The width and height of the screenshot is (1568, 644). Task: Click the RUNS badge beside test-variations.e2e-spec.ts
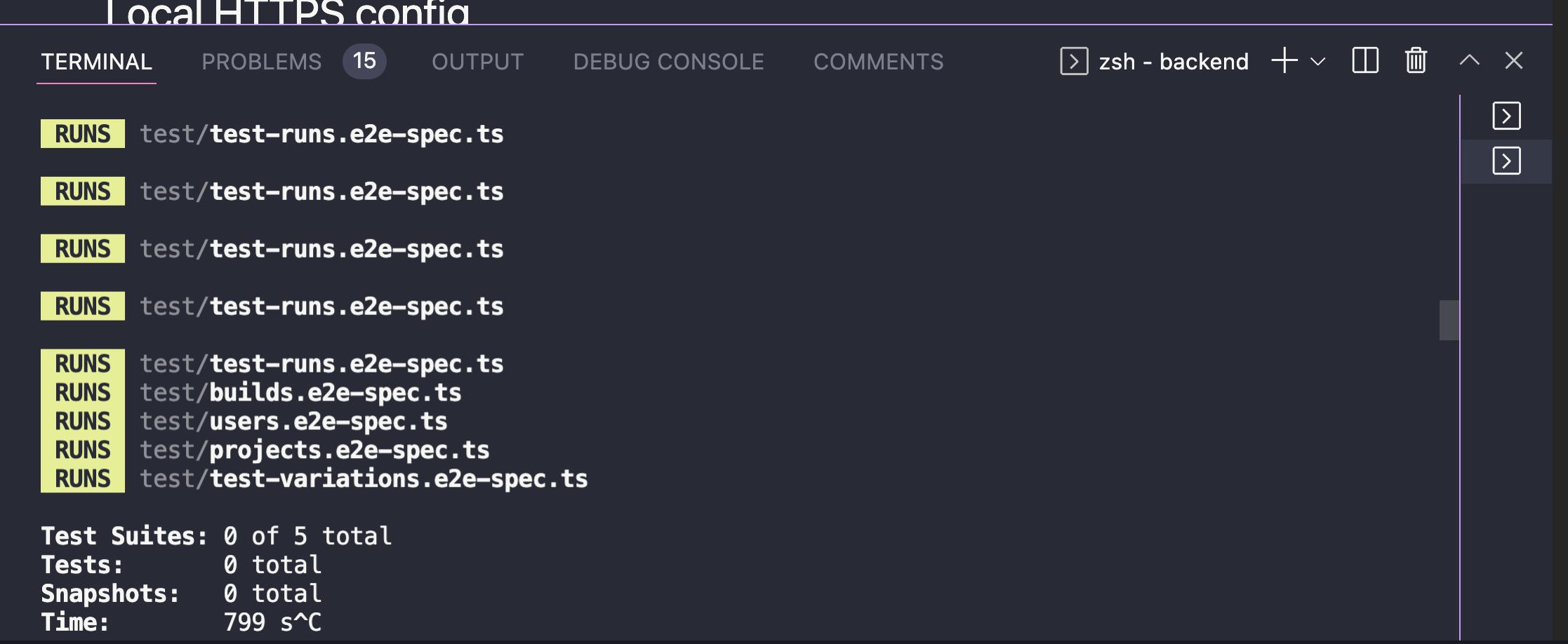click(82, 478)
